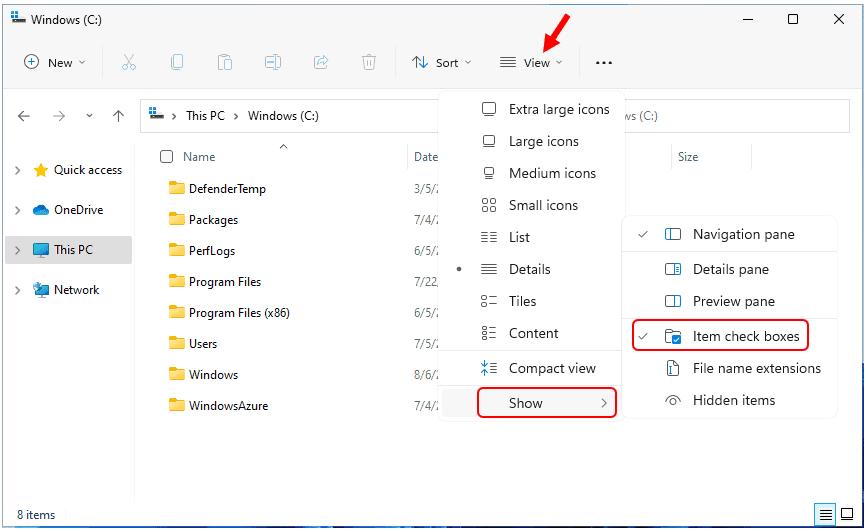867x530 pixels.
Task: Choose Extra large icons view
Action: pyautogui.click(x=531, y=109)
